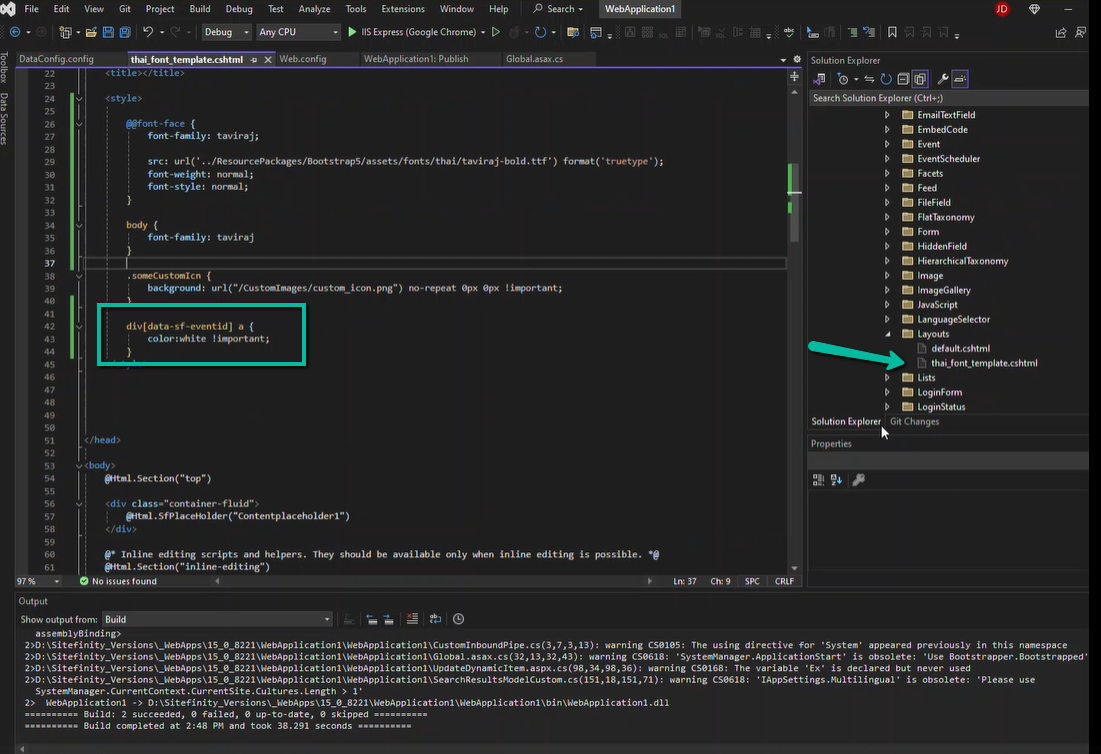The width and height of the screenshot is (1101, 754).
Task: Click the No issues found status indicator
Action: (118, 581)
